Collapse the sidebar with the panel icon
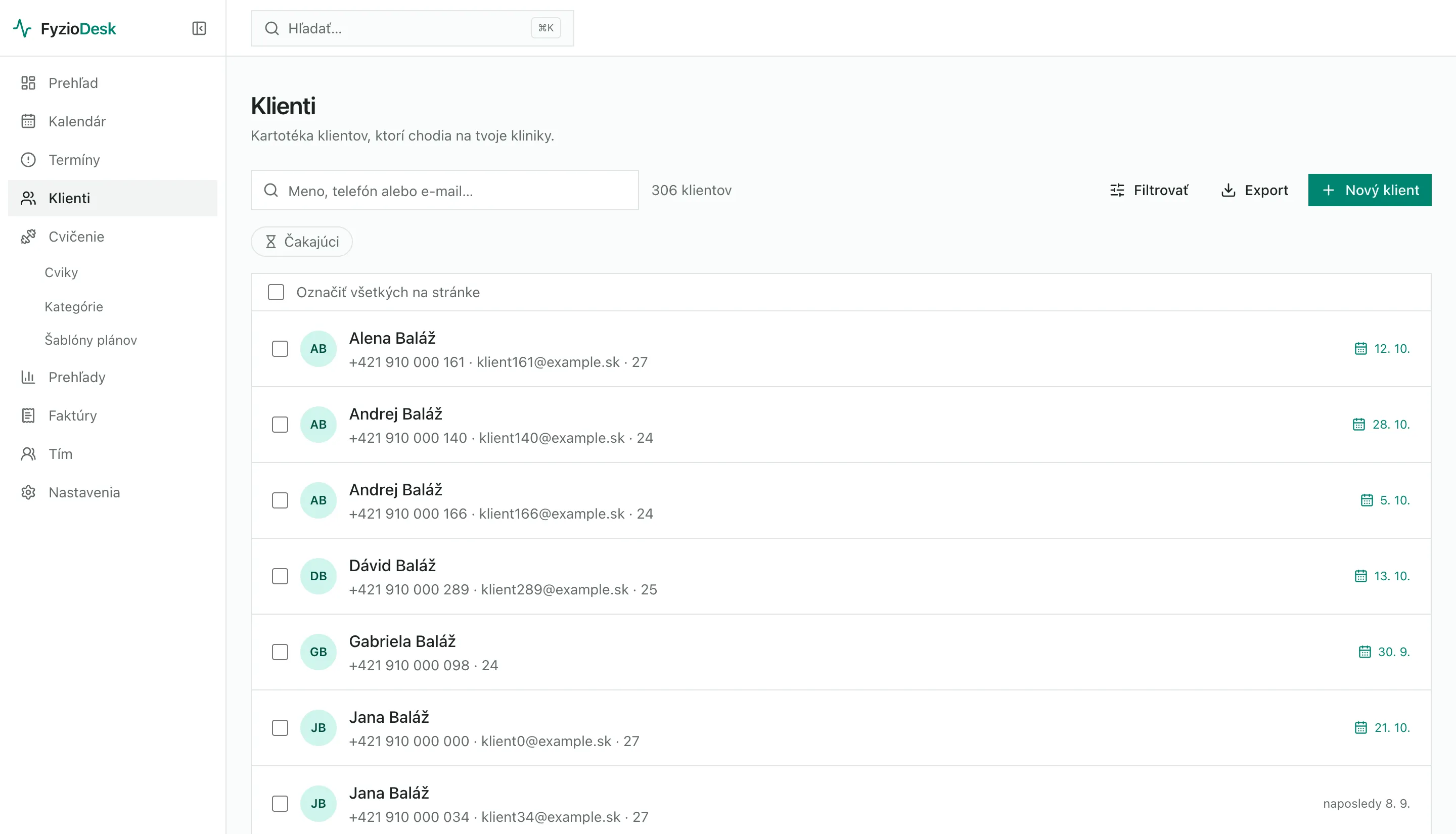 pos(199,28)
